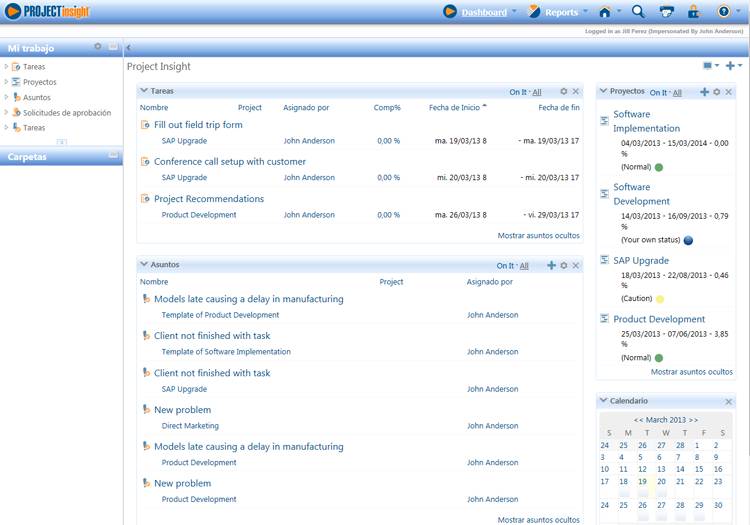This screenshot has width=750, height=525.
Task: Open the Reports menu
Action: (561, 12)
